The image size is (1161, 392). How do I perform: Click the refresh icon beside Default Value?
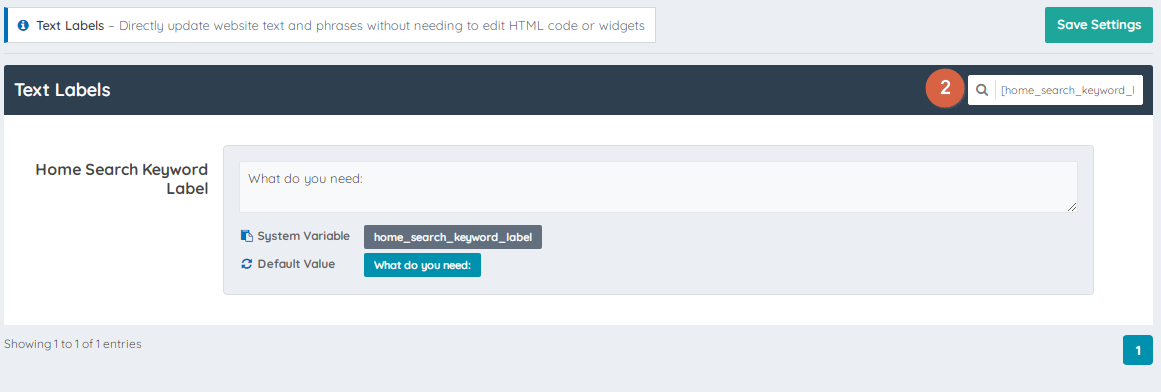247,264
